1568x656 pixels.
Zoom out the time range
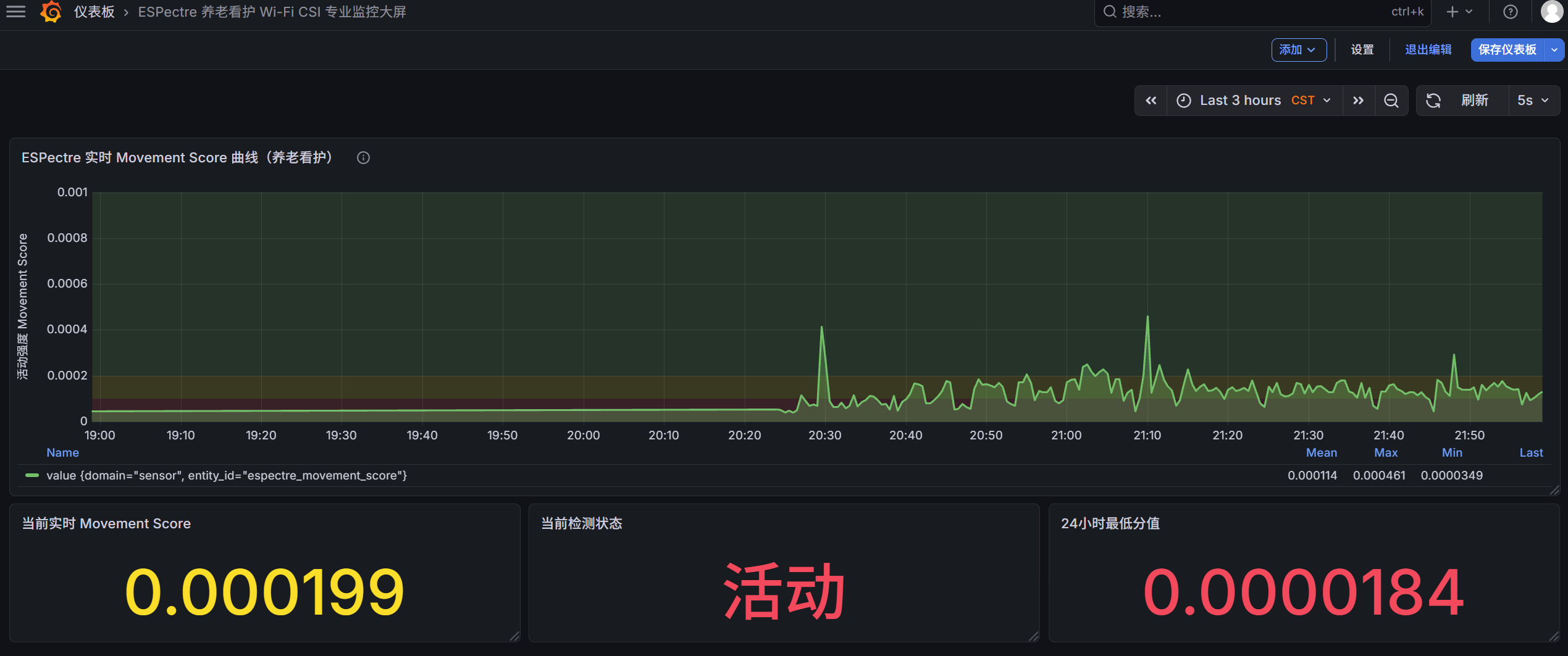(1391, 101)
